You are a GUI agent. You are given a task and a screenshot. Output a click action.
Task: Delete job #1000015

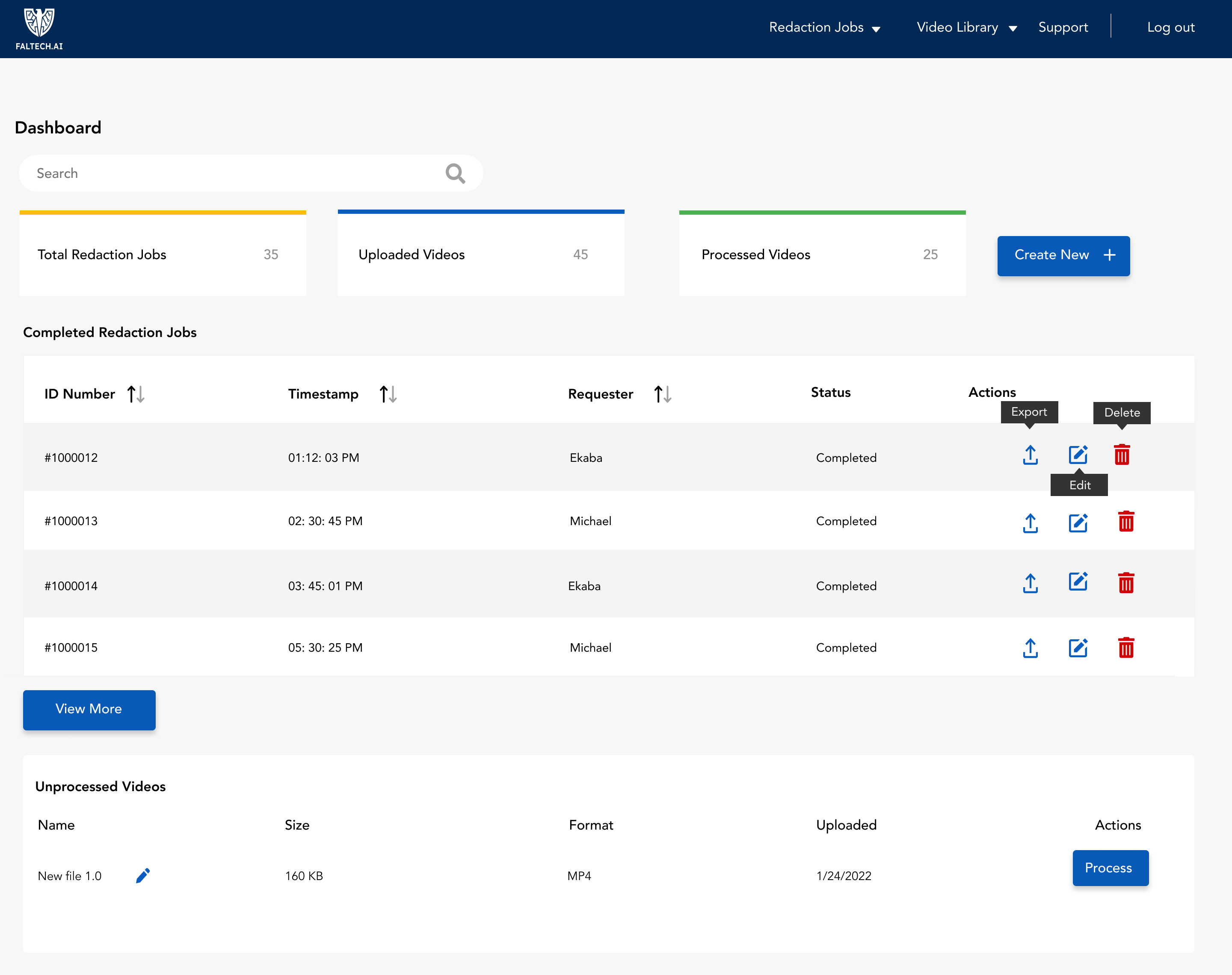1126,647
